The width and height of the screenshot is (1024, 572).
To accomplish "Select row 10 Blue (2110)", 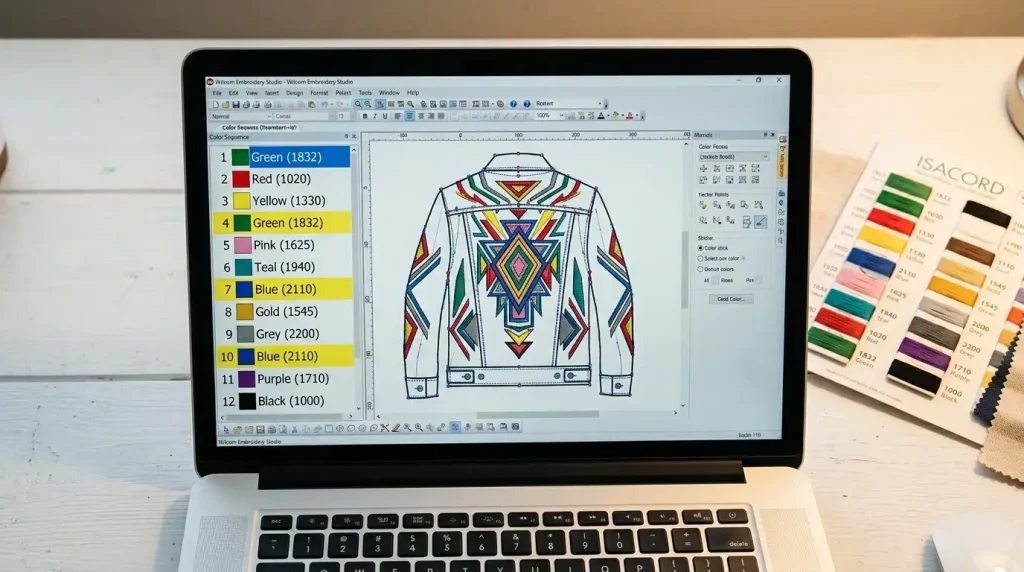I will (x=285, y=356).
